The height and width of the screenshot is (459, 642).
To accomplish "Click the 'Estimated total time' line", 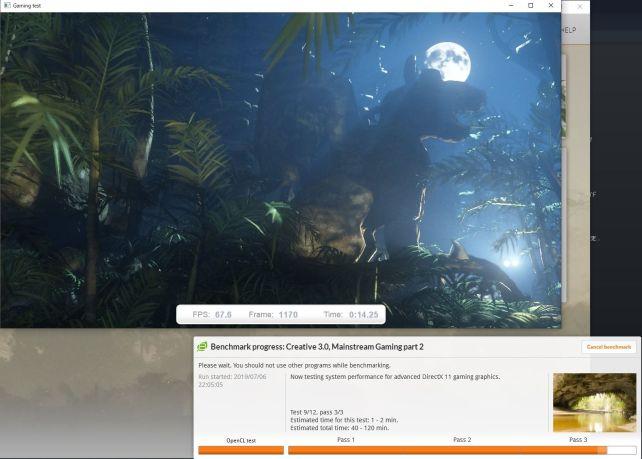I will coord(339,428).
